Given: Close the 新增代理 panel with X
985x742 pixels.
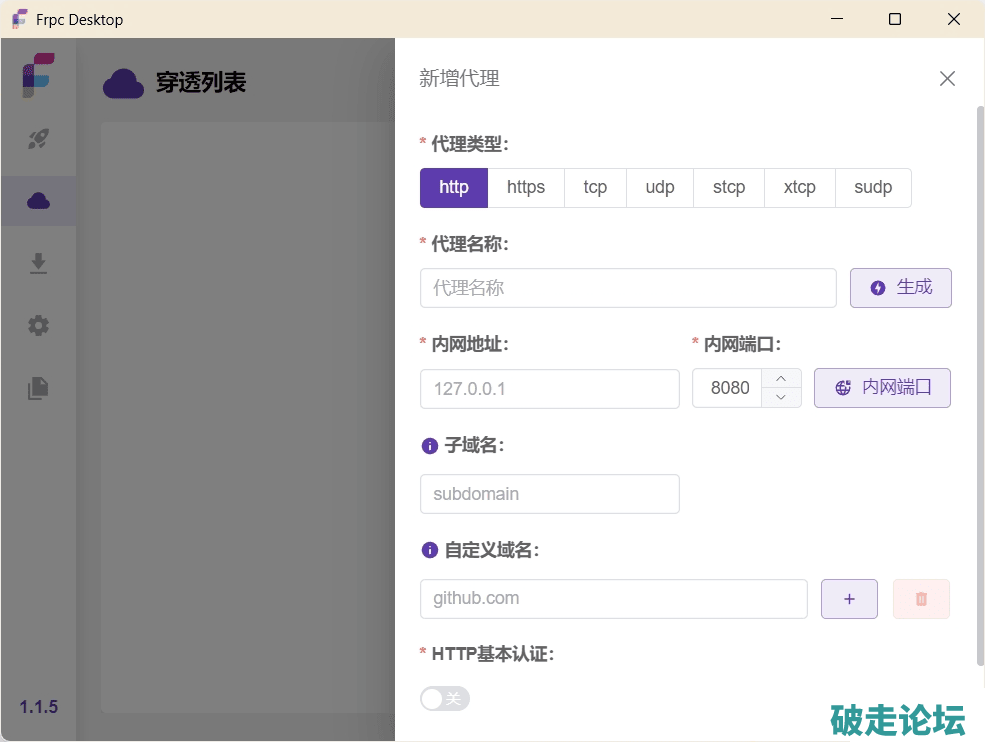Looking at the screenshot, I should tap(947, 79).
